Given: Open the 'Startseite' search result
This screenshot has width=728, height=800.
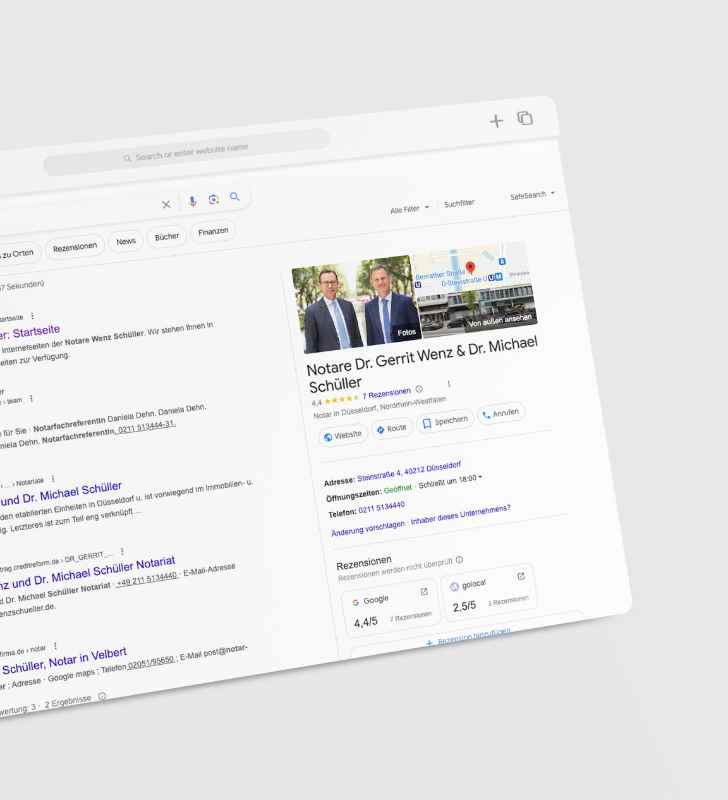Looking at the screenshot, I should 30,334.
